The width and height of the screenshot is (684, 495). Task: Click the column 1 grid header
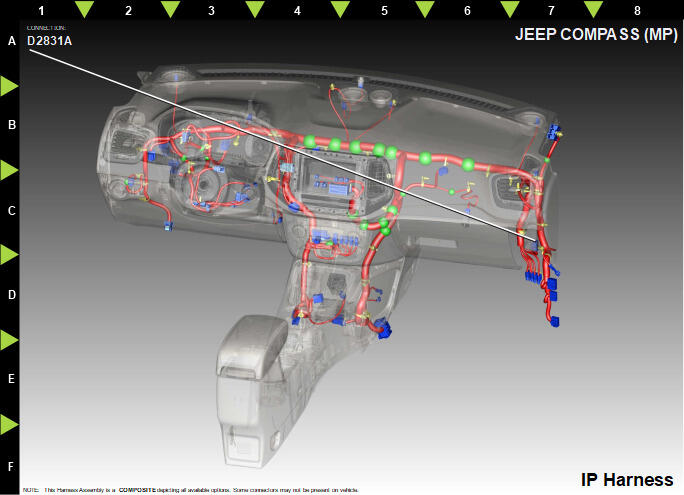point(41,10)
